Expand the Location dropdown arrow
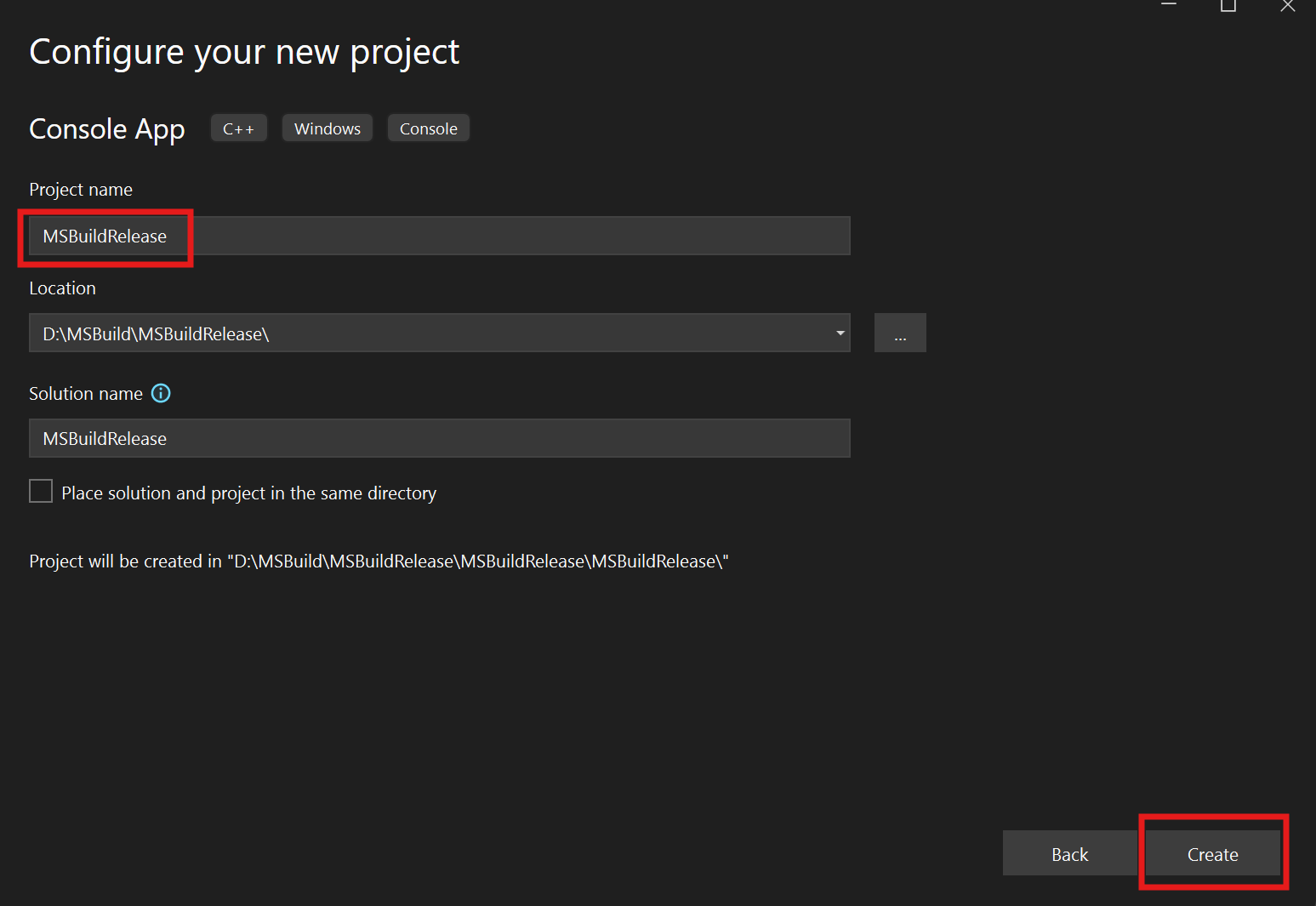Viewport: 1316px width, 906px height. (x=840, y=333)
